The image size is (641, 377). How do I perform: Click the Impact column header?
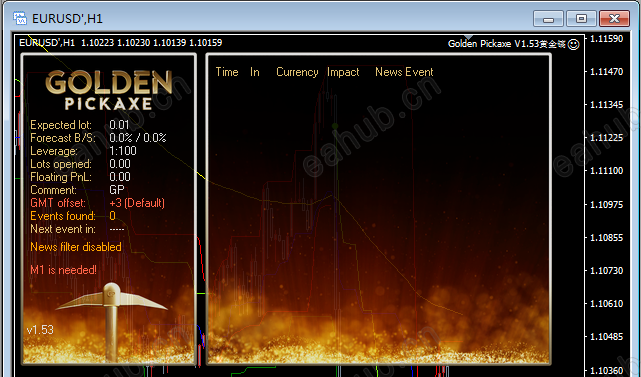click(x=343, y=72)
